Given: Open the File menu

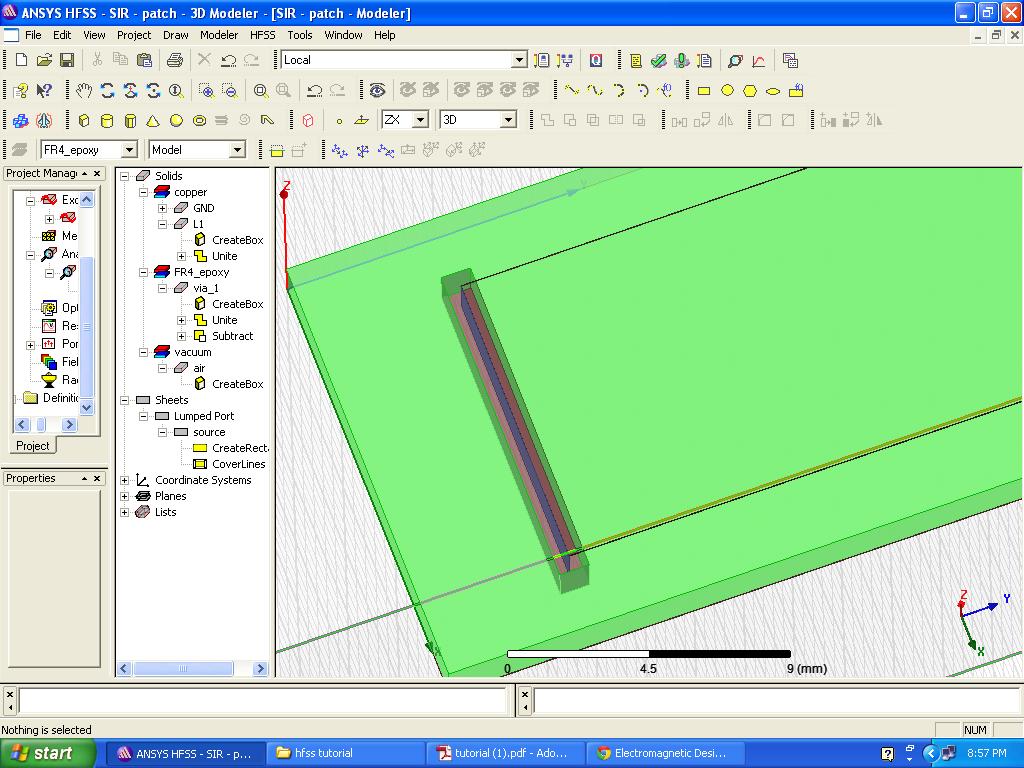Looking at the screenshot, I should (x=33, y=35).
